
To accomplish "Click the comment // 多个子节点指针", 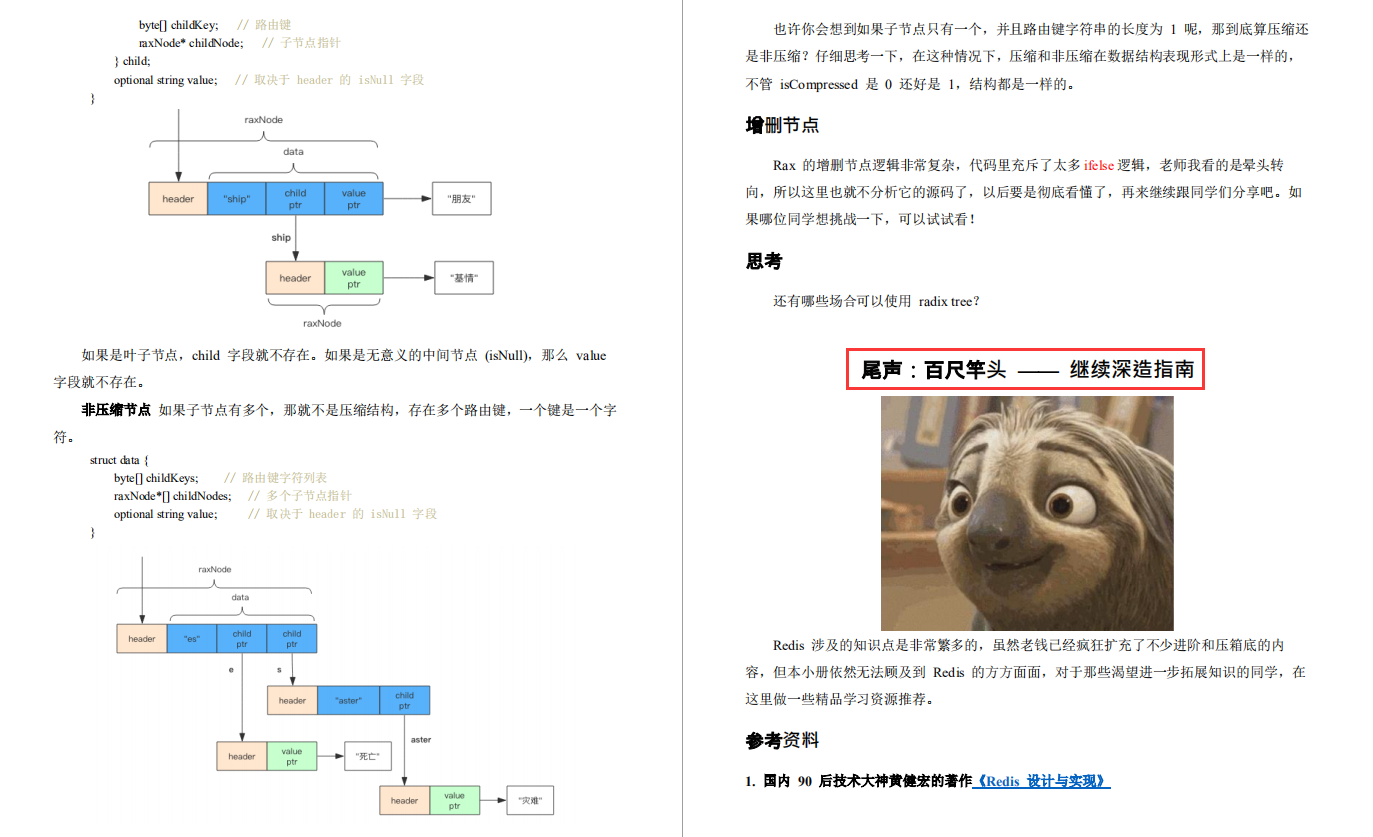I will (x=299, y=496).
